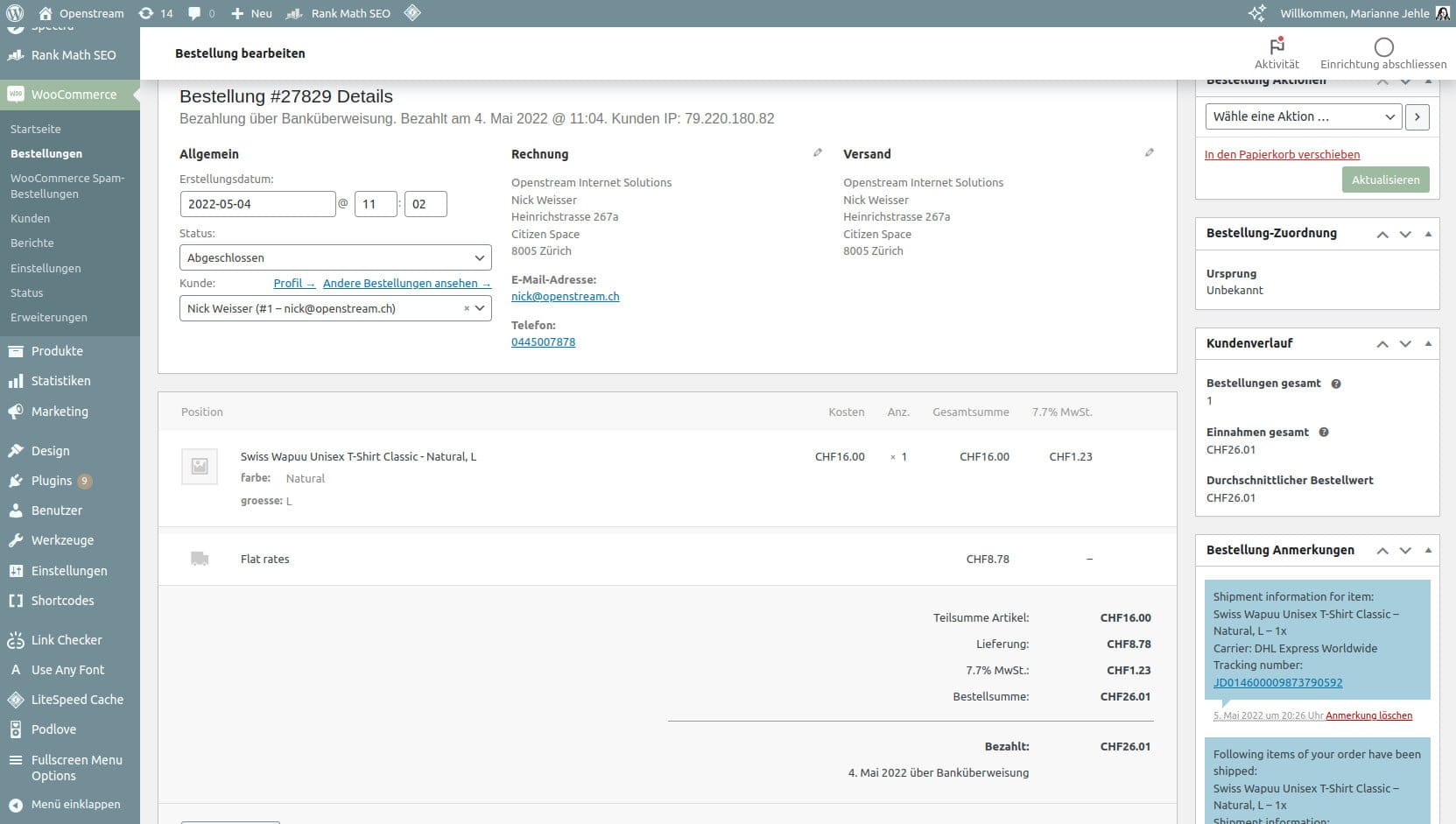The image size is (1456, 824).
Task: Click the Einrichtung abschliessen circle icon
Action: (x=1383, y=47)
